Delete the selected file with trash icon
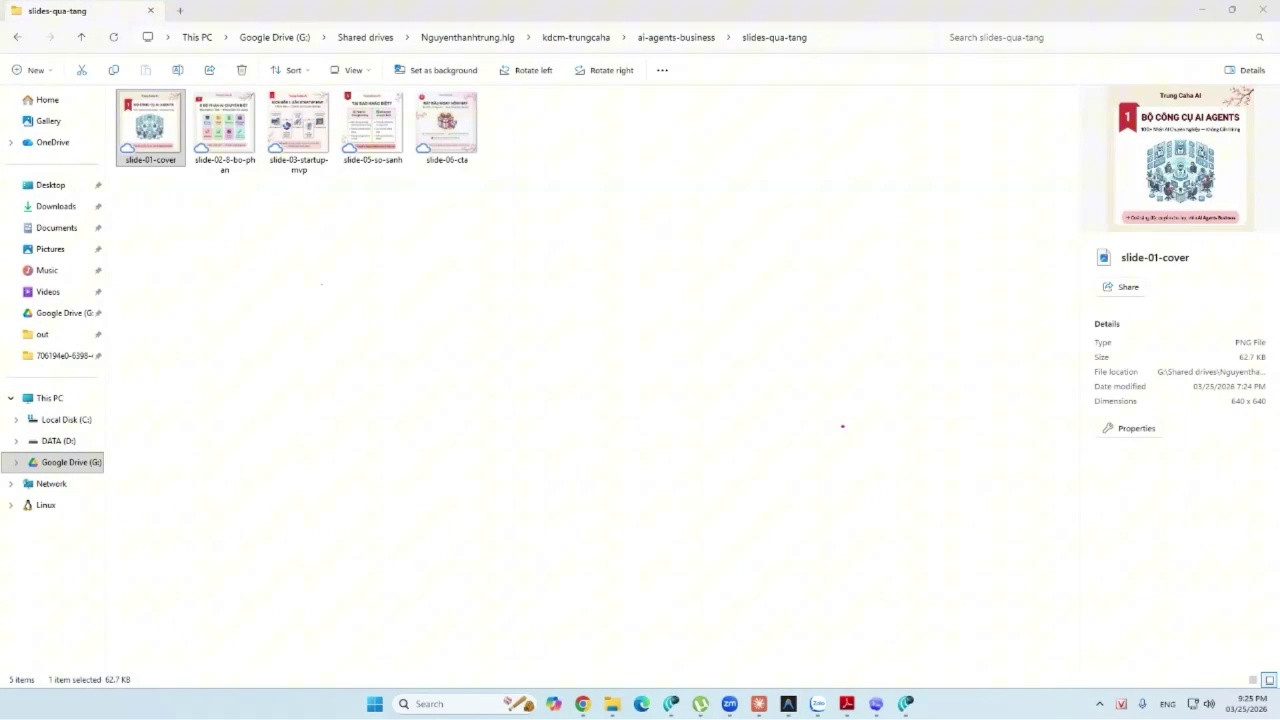This screenshot has height=720, width=1280. [242, 70]
